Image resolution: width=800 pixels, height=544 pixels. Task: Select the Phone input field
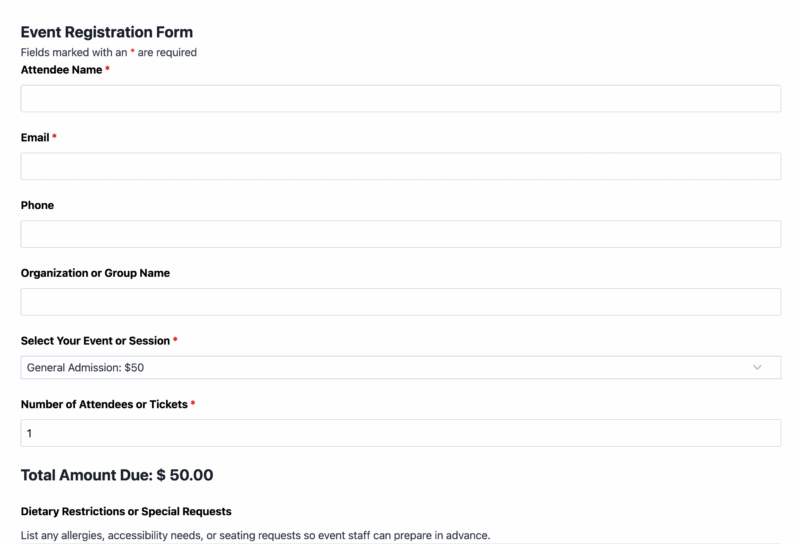point(401,234)
